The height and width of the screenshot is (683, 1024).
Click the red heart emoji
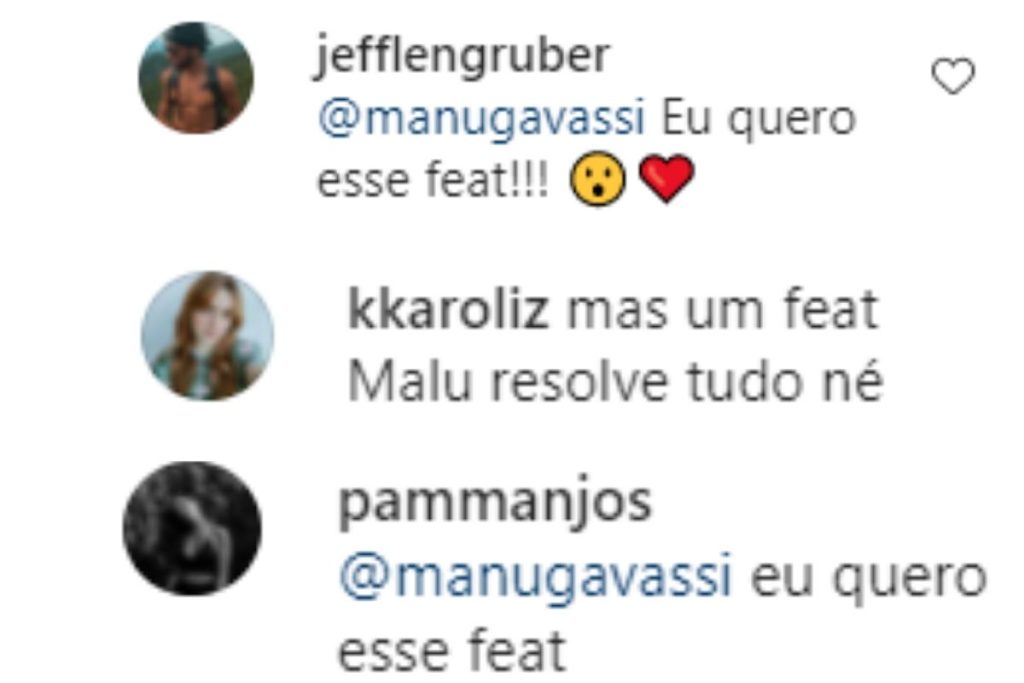pos(666,179)
